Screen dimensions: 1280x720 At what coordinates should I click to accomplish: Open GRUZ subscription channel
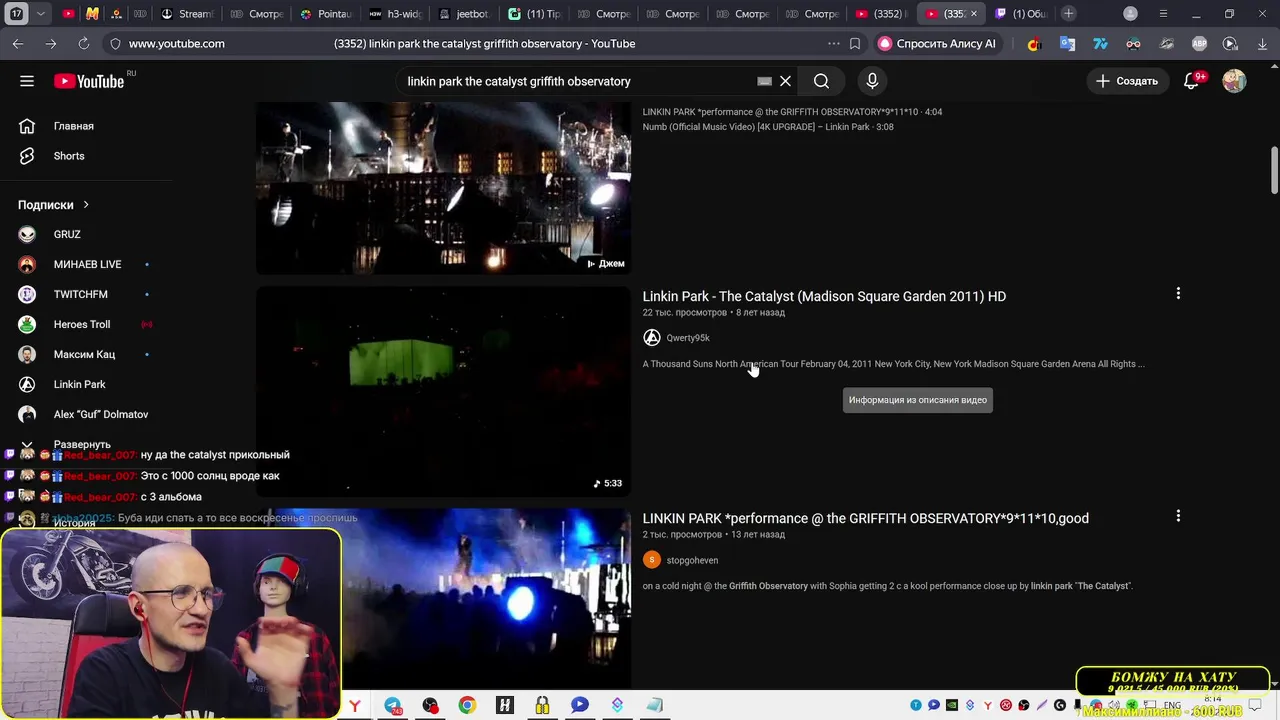[x=67, y=234]
